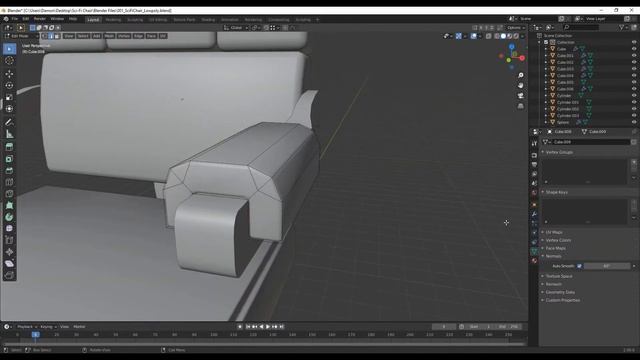Activate the 3D Cursor tool

pyautogui.click(x=9, y=61)
